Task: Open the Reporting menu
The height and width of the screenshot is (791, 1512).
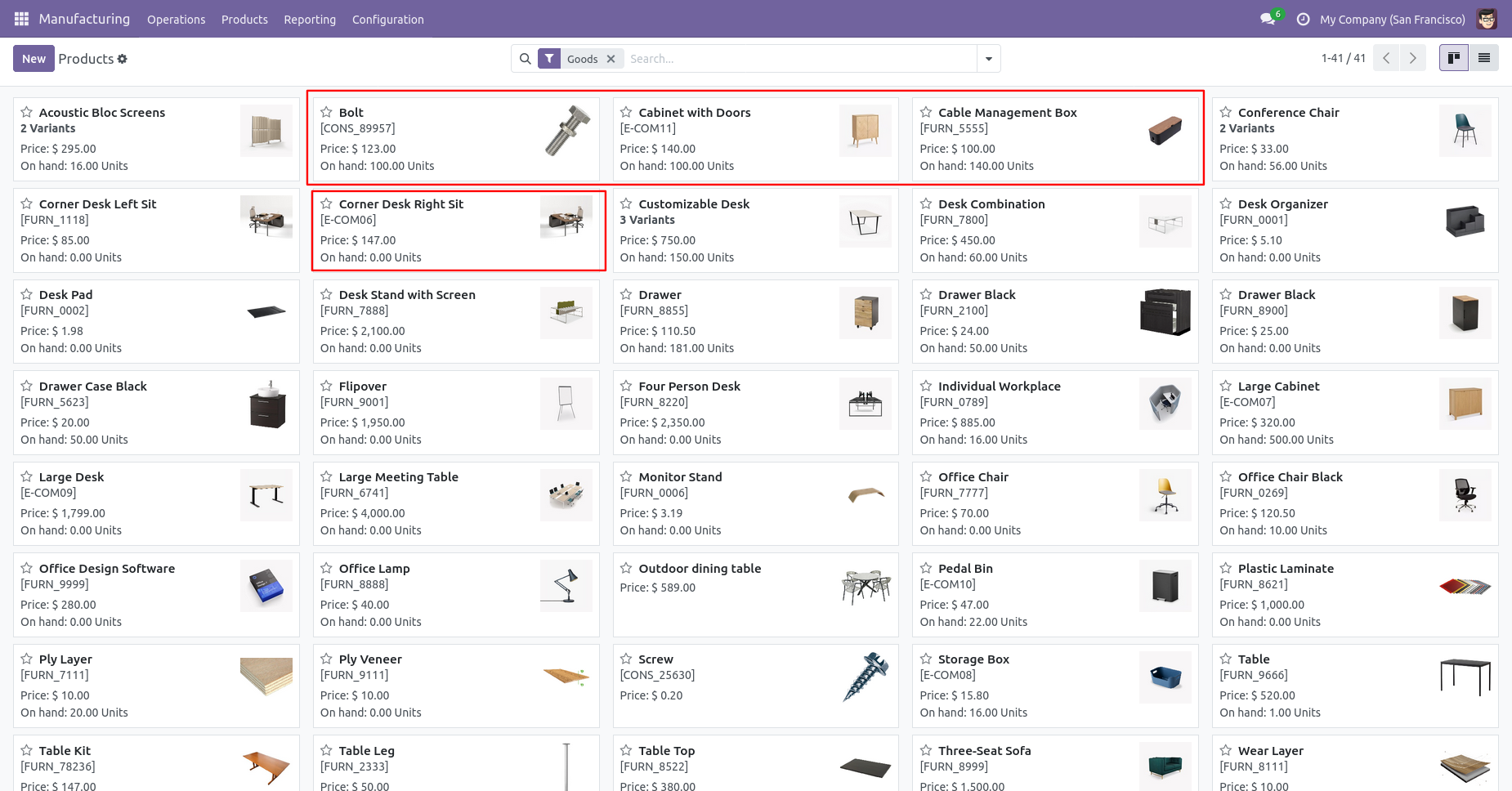Action: [310, 20]
